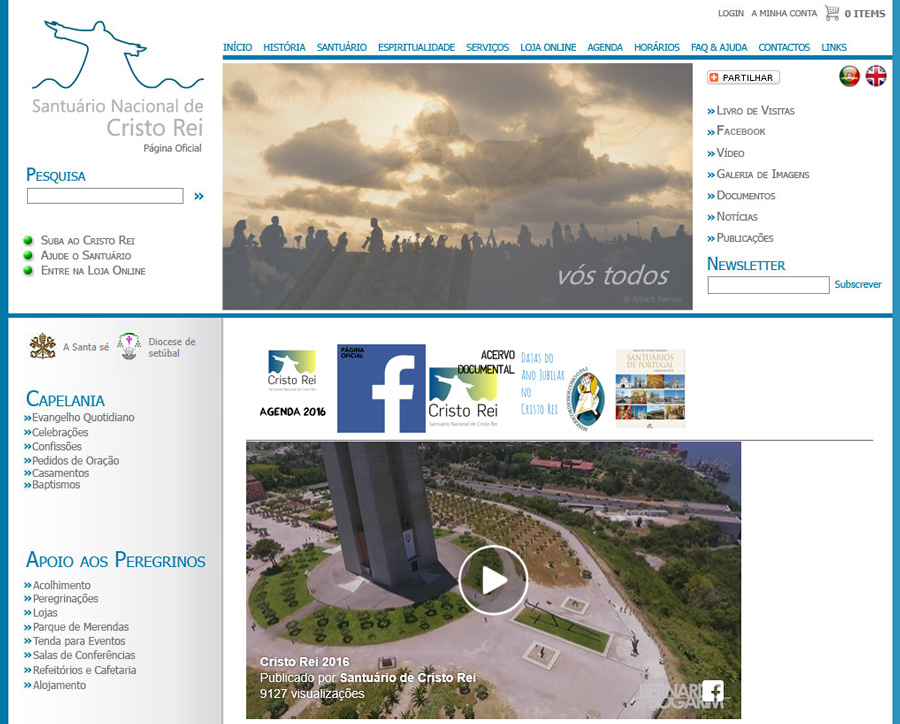The height and width of the screenshot is (724, 900).
Task: Open the Loja Online menu
Action: pos(548,47)
